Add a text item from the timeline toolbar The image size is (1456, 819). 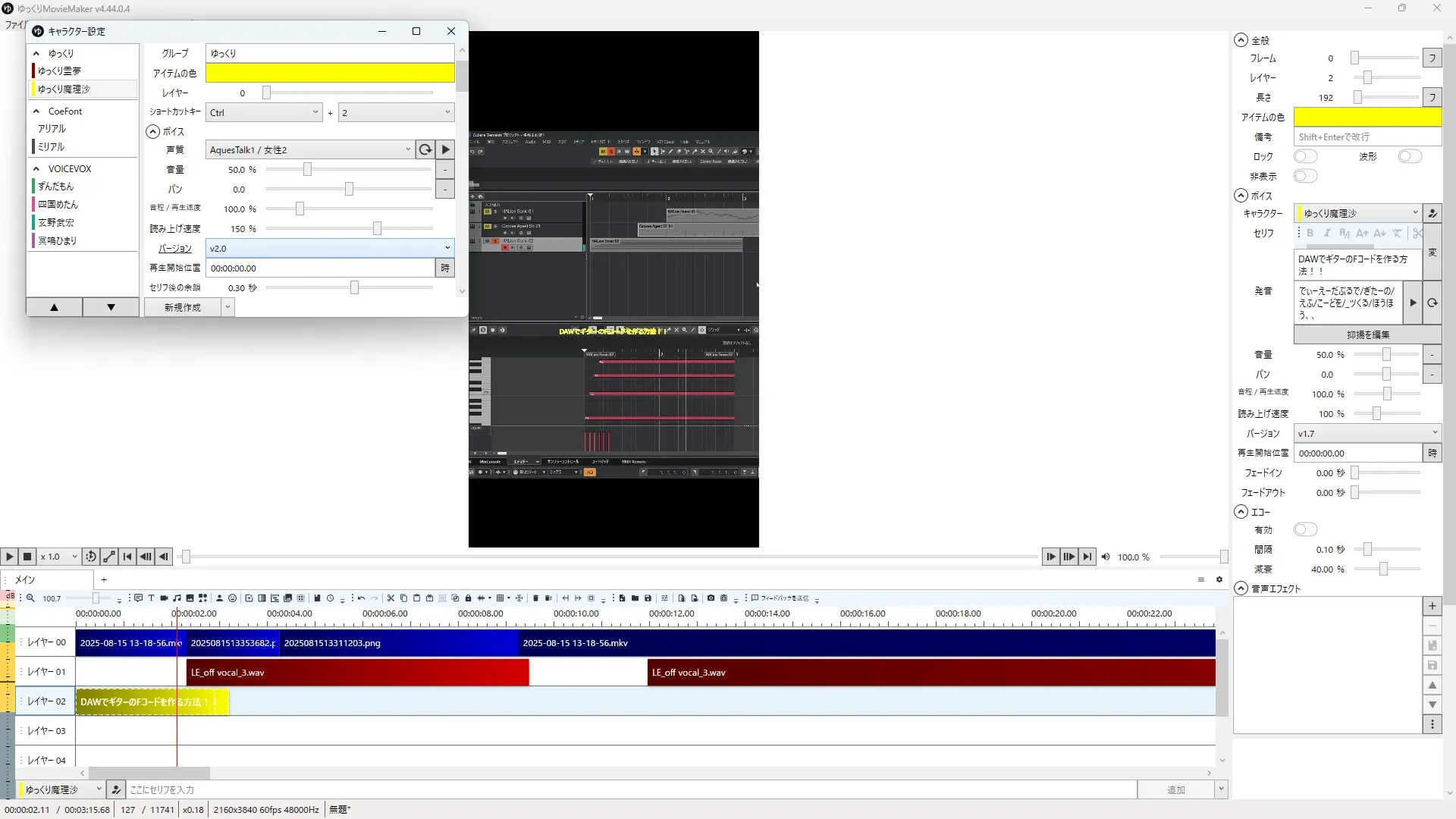point(151,598)
